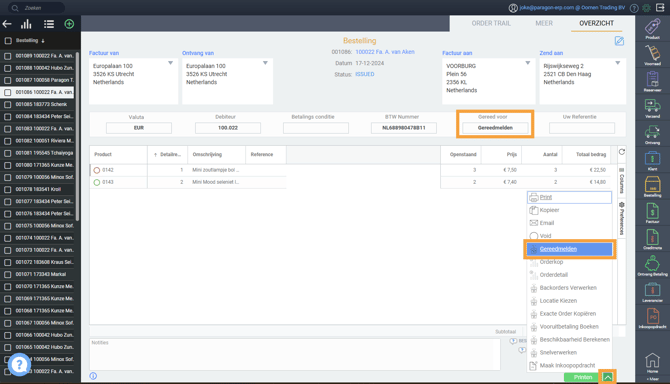The image size is (670, 384).
Task: Open the Preferences side panel
Action: [622, 218]
